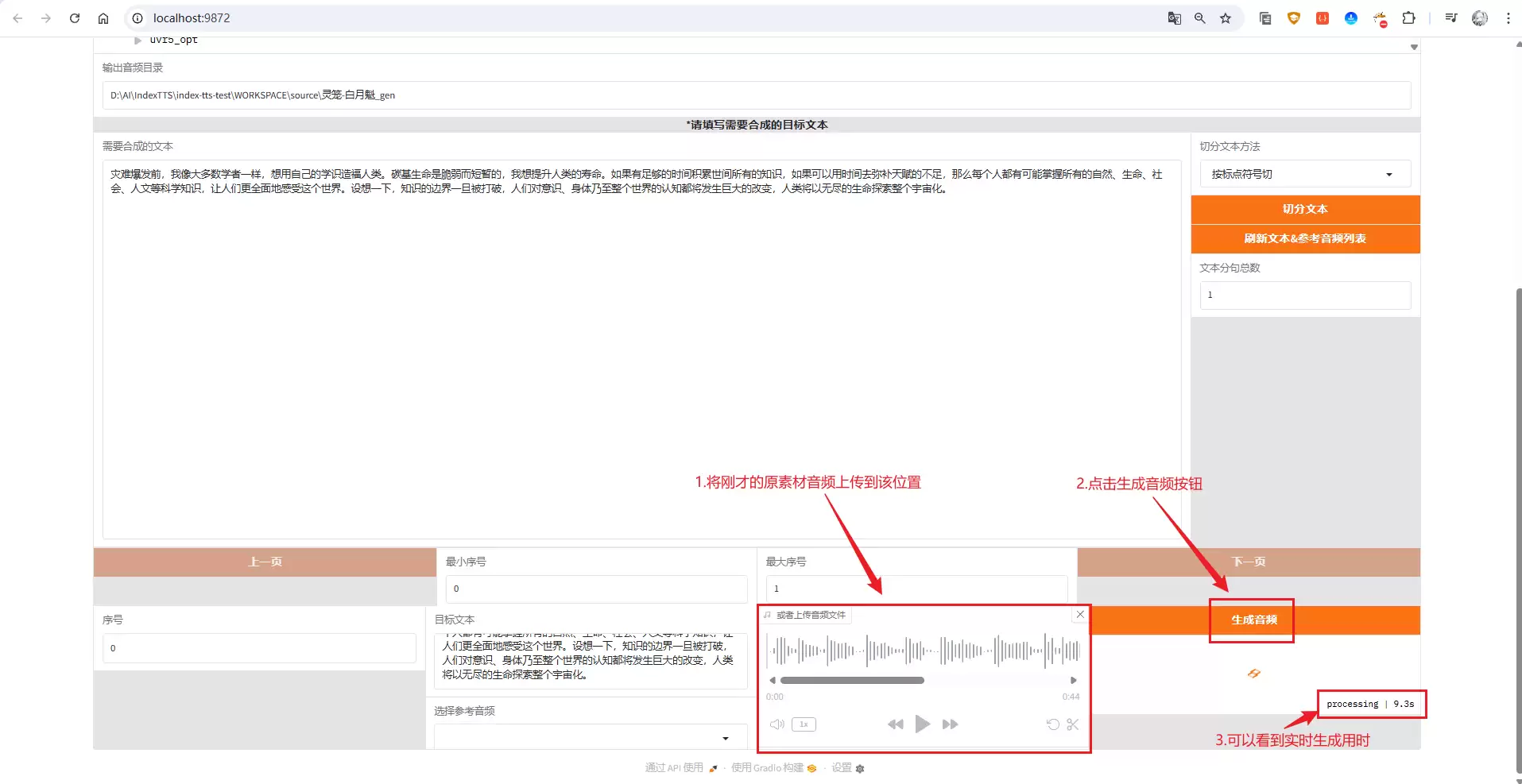Open the browser three-dot menu
Viewport: 1522px width, 784px height.
(x=1508, y=18)
